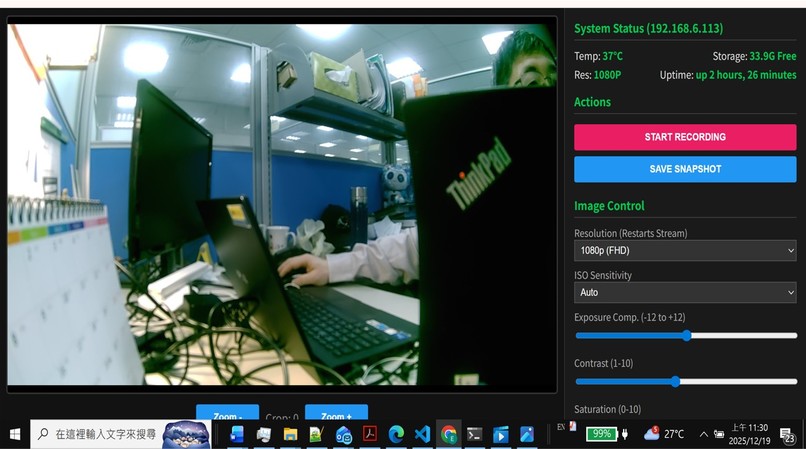
Task: Click the Zoom + button
Action: click(336, 413)
